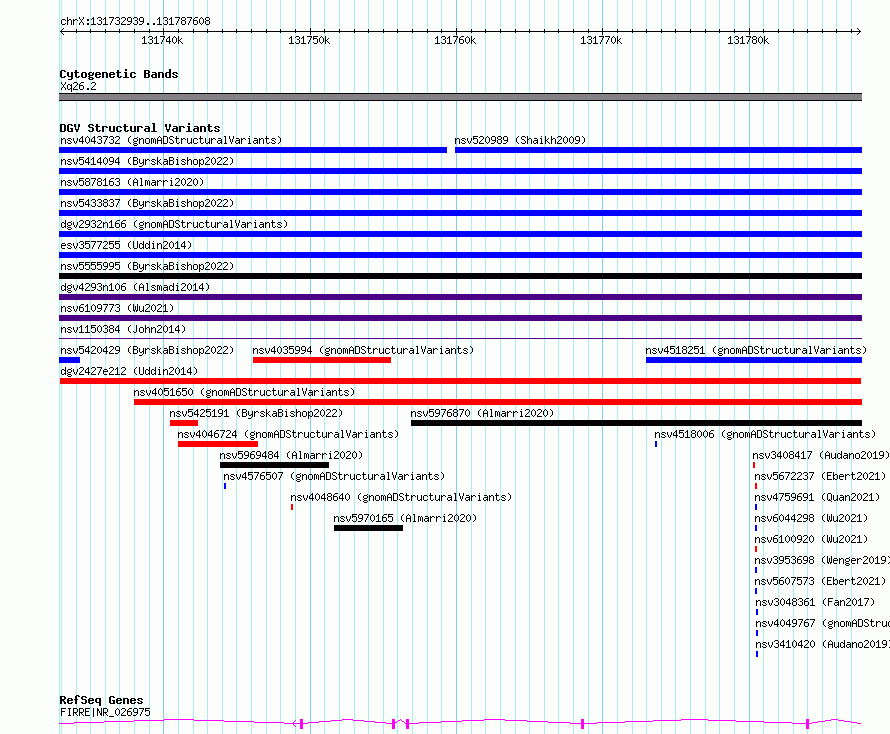Click the esv3577255 (Uddin2014) label
890x734 pixels.
pyautogui.click(x=126, y=245)
